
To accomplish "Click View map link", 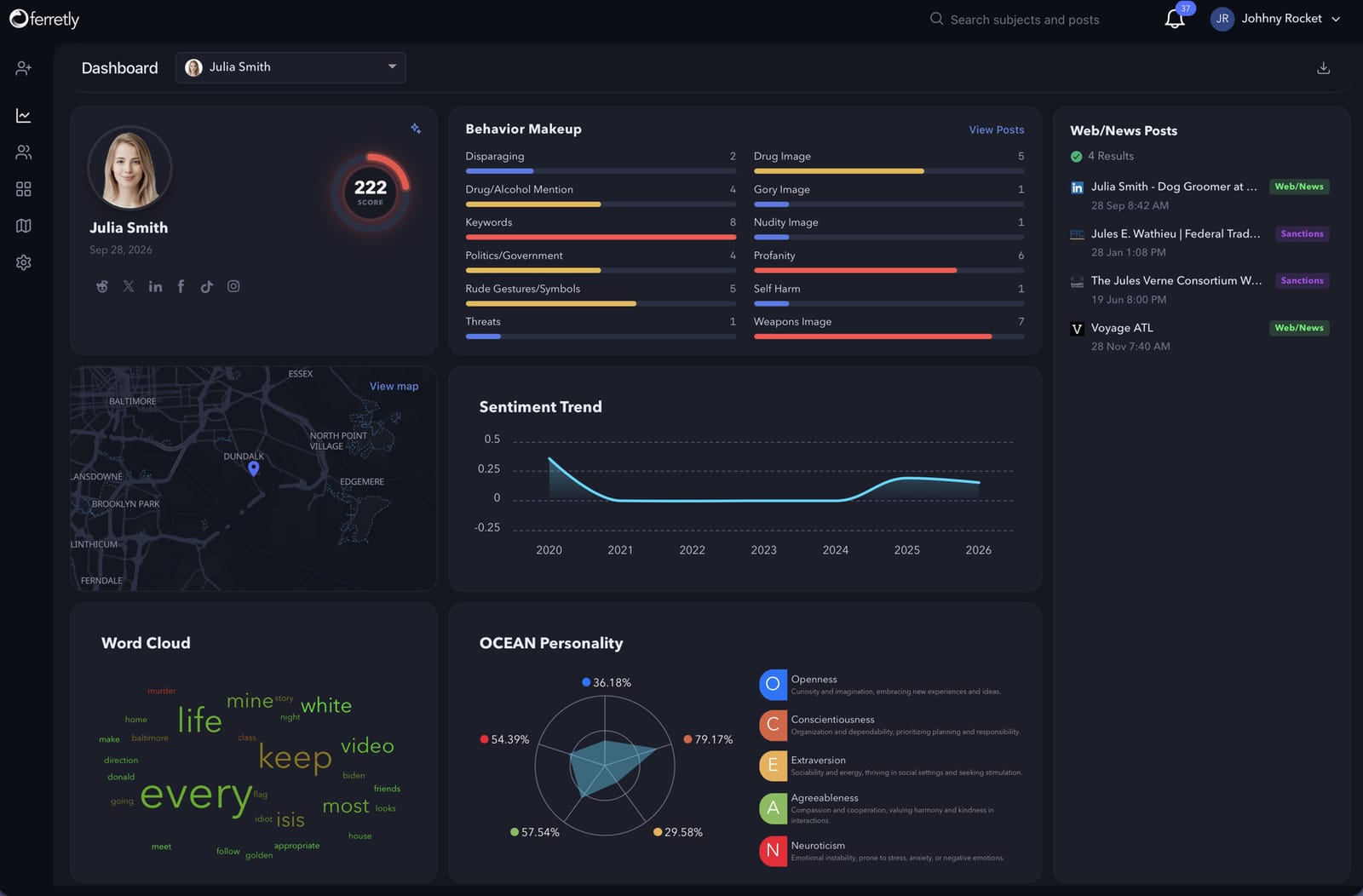I will click(x=394, y=386).
